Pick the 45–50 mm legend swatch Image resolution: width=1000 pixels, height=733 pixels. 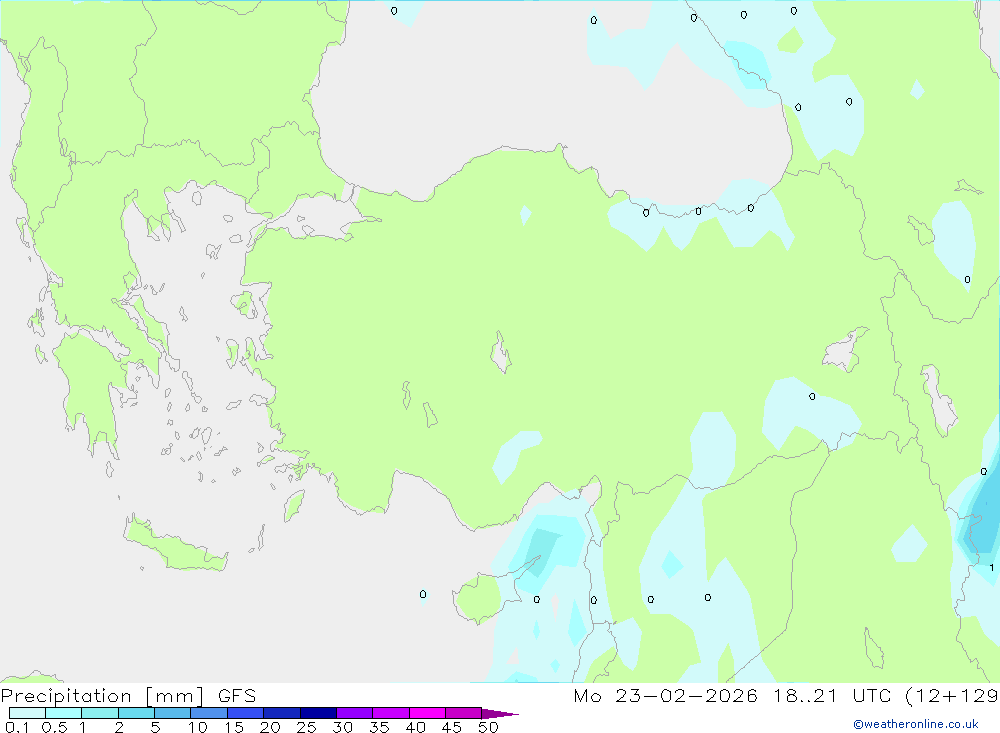point(464,713)
